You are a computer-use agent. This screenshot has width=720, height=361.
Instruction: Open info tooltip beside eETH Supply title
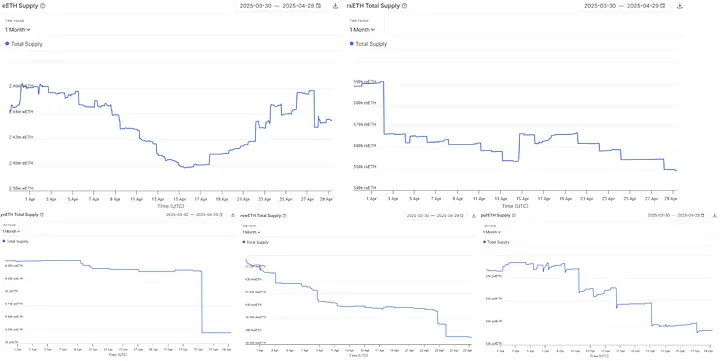tap(43, 6)
